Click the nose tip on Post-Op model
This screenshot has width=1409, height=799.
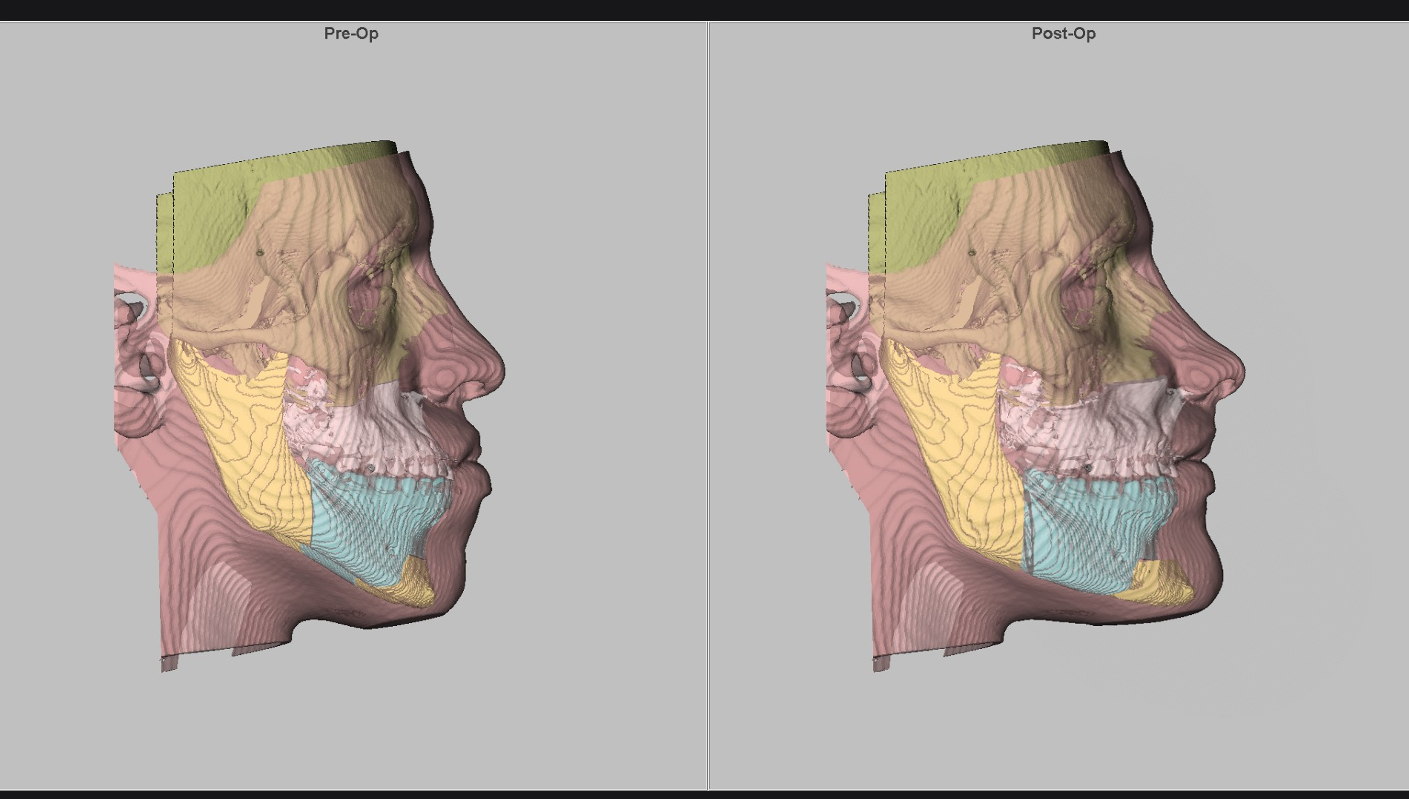(x=1238, y=373)
